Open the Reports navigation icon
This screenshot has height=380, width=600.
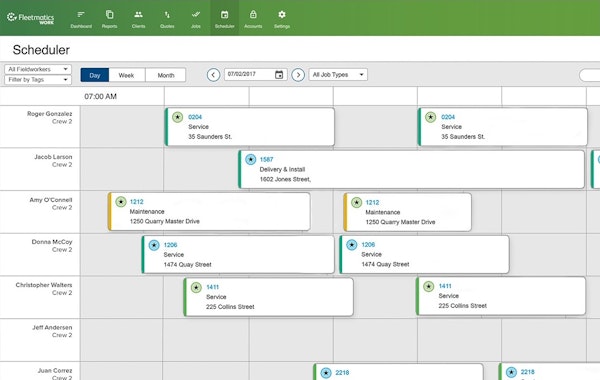(x=109, y=18)
